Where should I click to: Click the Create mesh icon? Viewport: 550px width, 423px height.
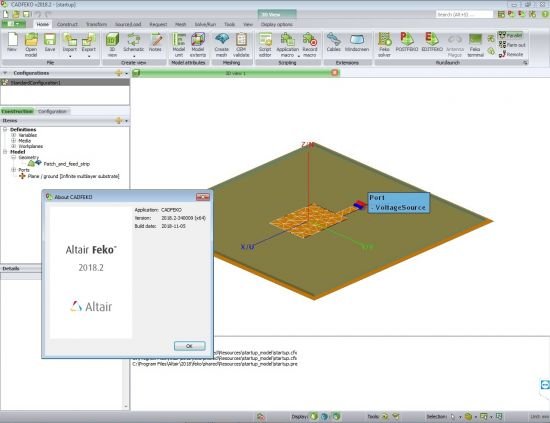[222, 45]
